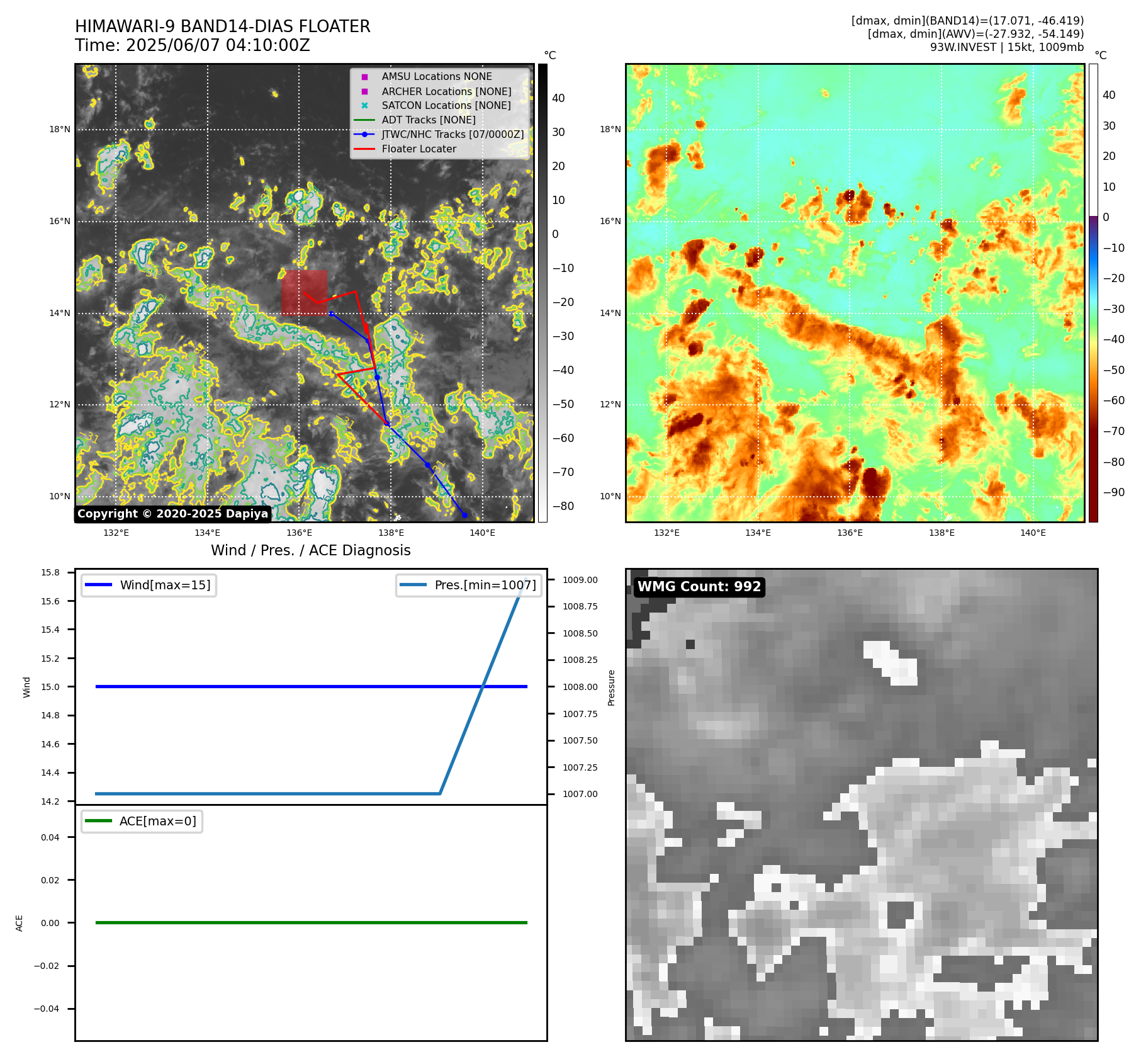Click the grayscale temperature colorbar
The image size is (1141, 1064).
coord(542,293)
